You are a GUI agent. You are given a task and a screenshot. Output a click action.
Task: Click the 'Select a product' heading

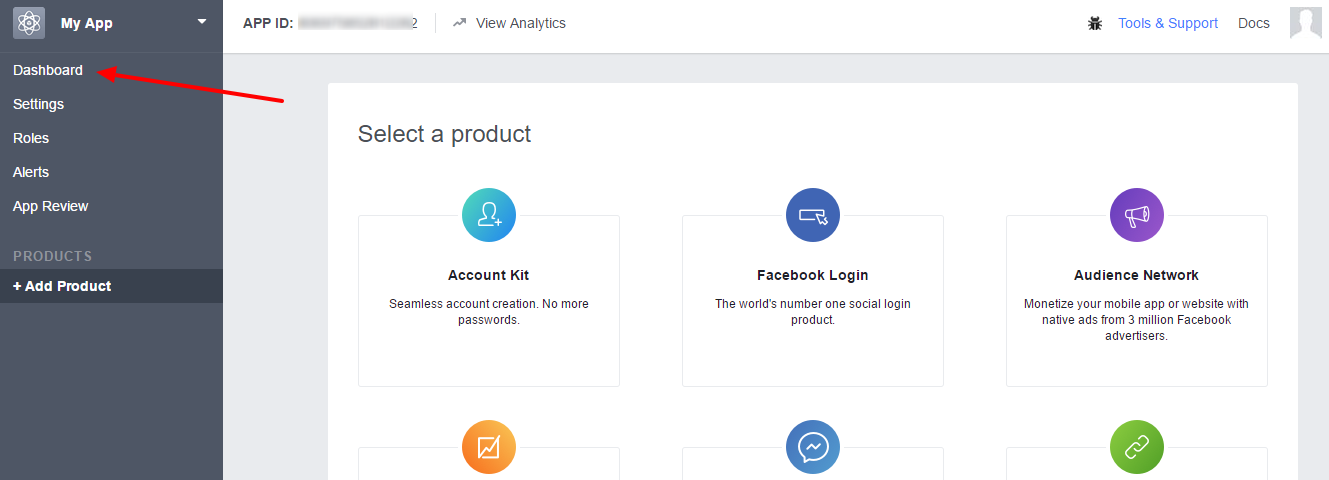[445, 134]
